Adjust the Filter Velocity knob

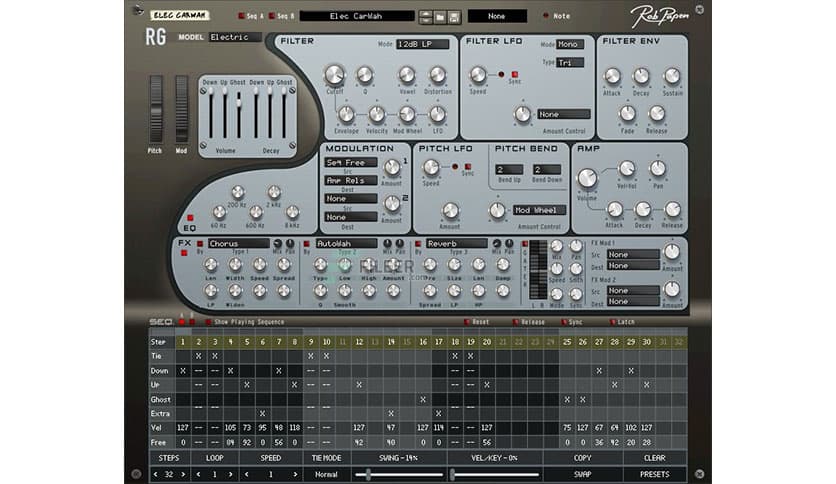pyautogui.click(x=376, y=114)
